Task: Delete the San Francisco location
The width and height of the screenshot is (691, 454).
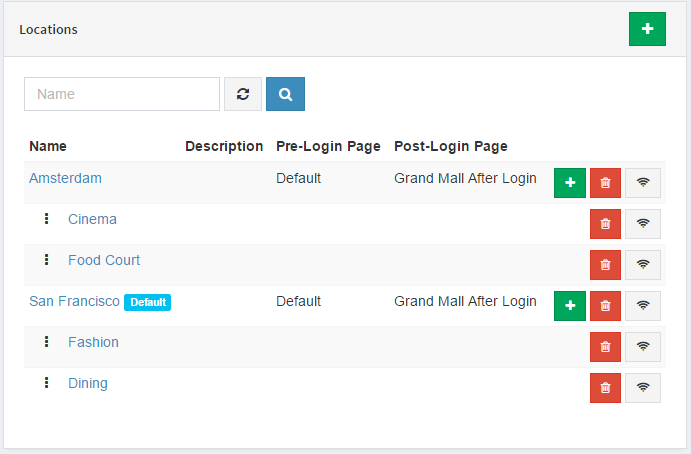Action: [x=606, y=305]
